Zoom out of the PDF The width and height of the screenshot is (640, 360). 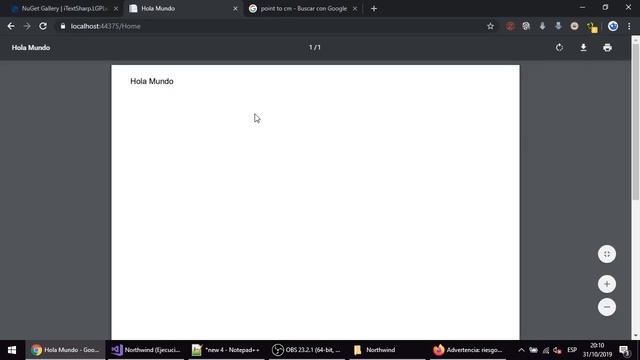point(607,307)
